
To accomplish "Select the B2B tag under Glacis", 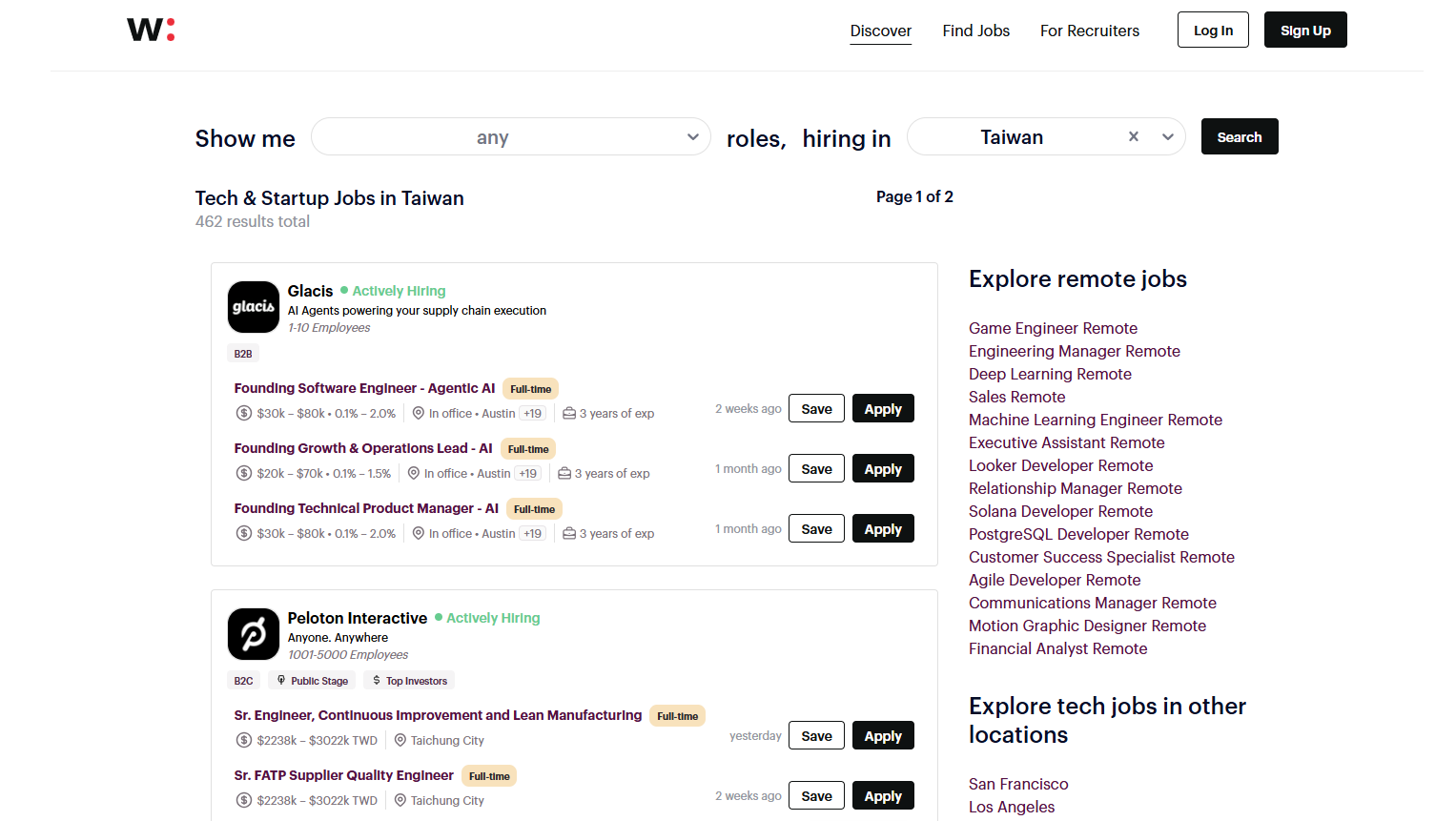I will click(243, 354).
